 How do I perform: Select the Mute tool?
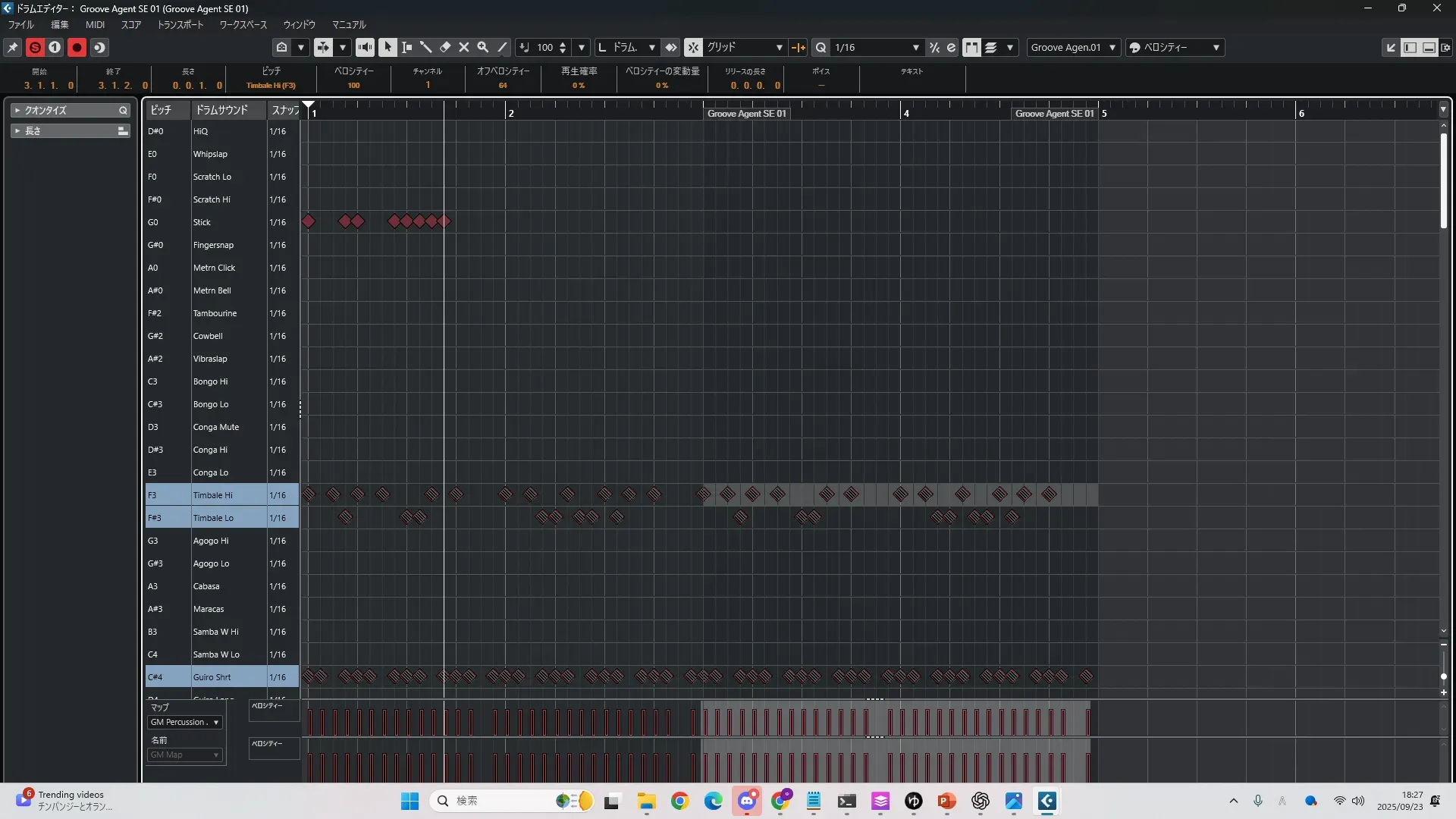(x=464, y=47)
